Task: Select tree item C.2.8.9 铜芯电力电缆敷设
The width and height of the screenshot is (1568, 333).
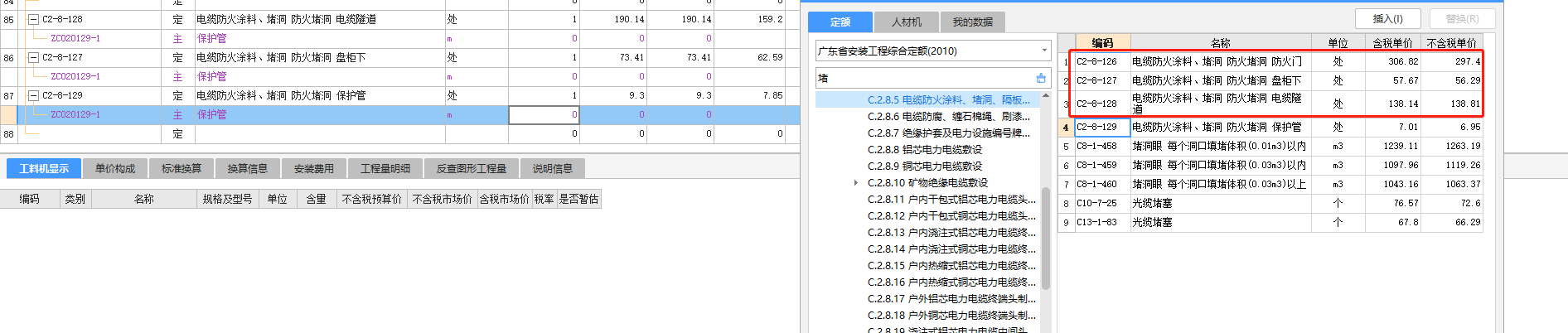Action: [925, 166]
